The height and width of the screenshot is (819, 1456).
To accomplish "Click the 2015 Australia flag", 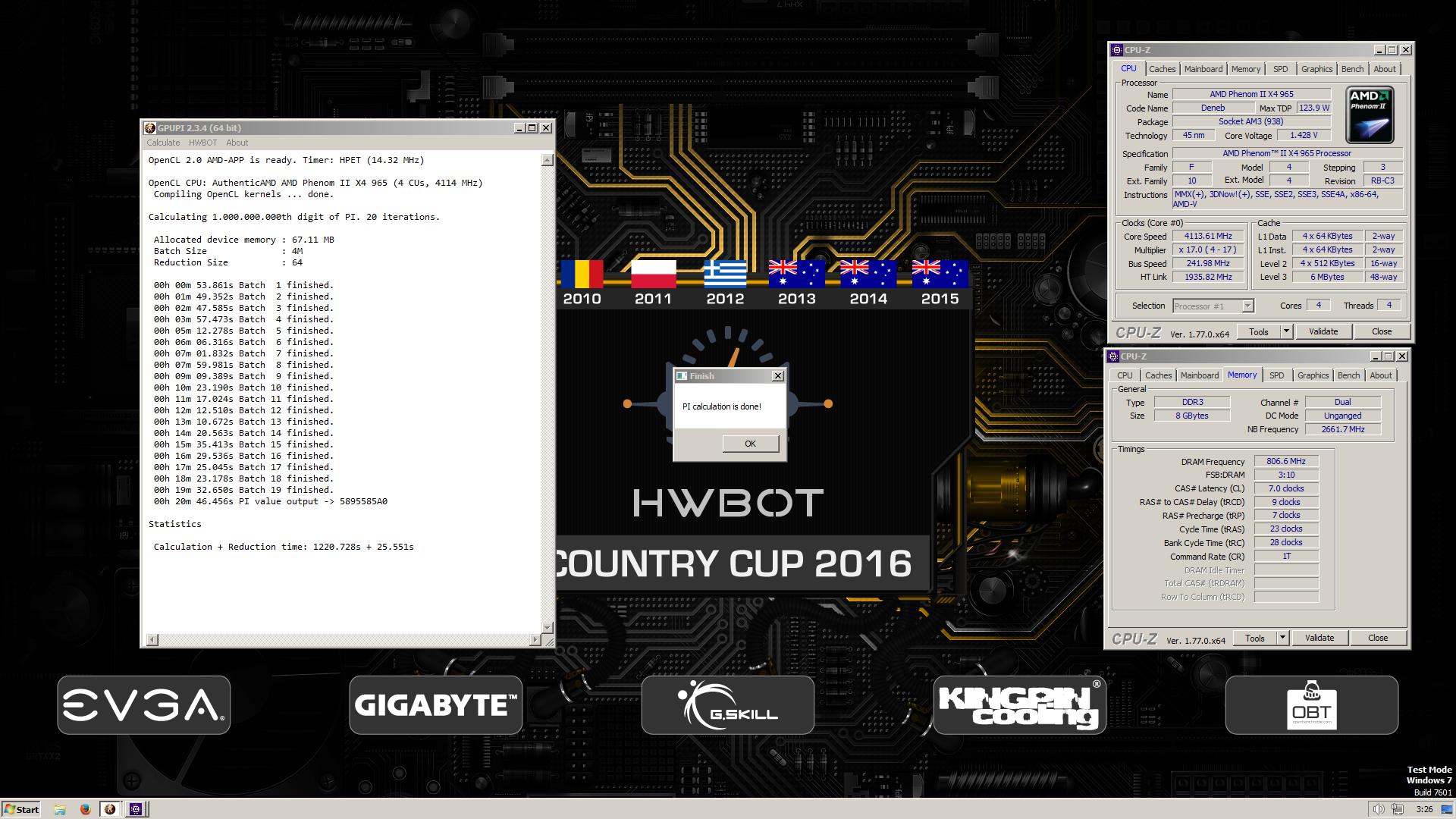I will click(940, 274).
